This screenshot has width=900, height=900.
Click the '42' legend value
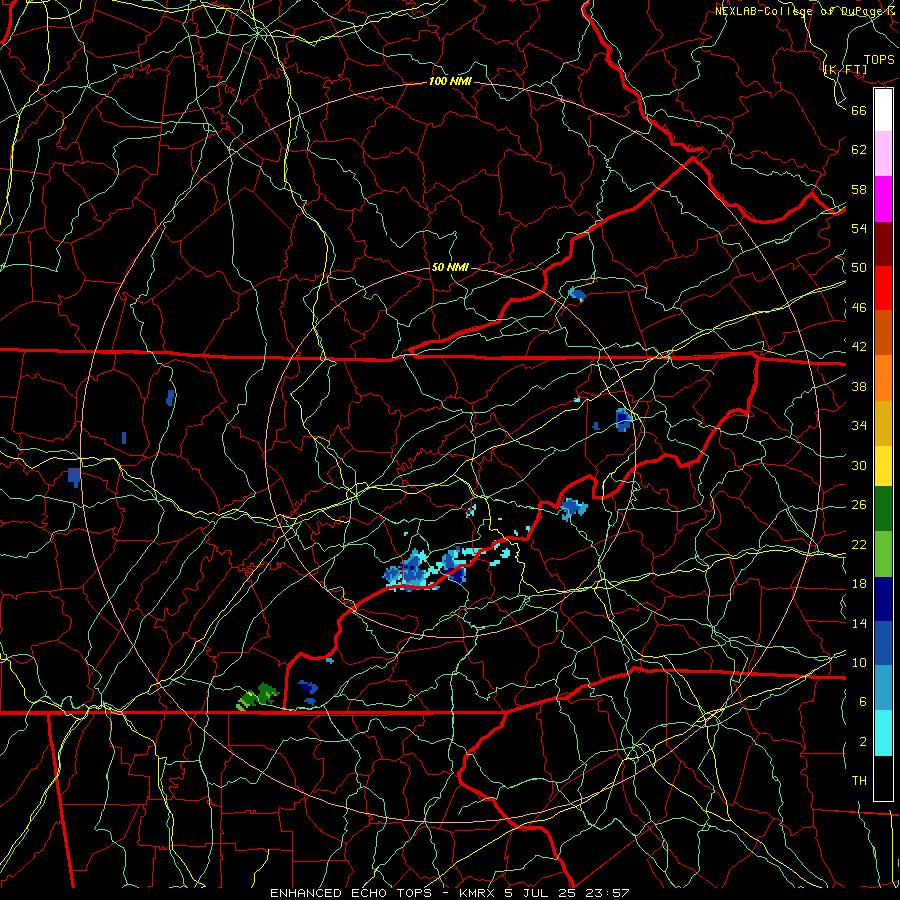click(859, 347)
